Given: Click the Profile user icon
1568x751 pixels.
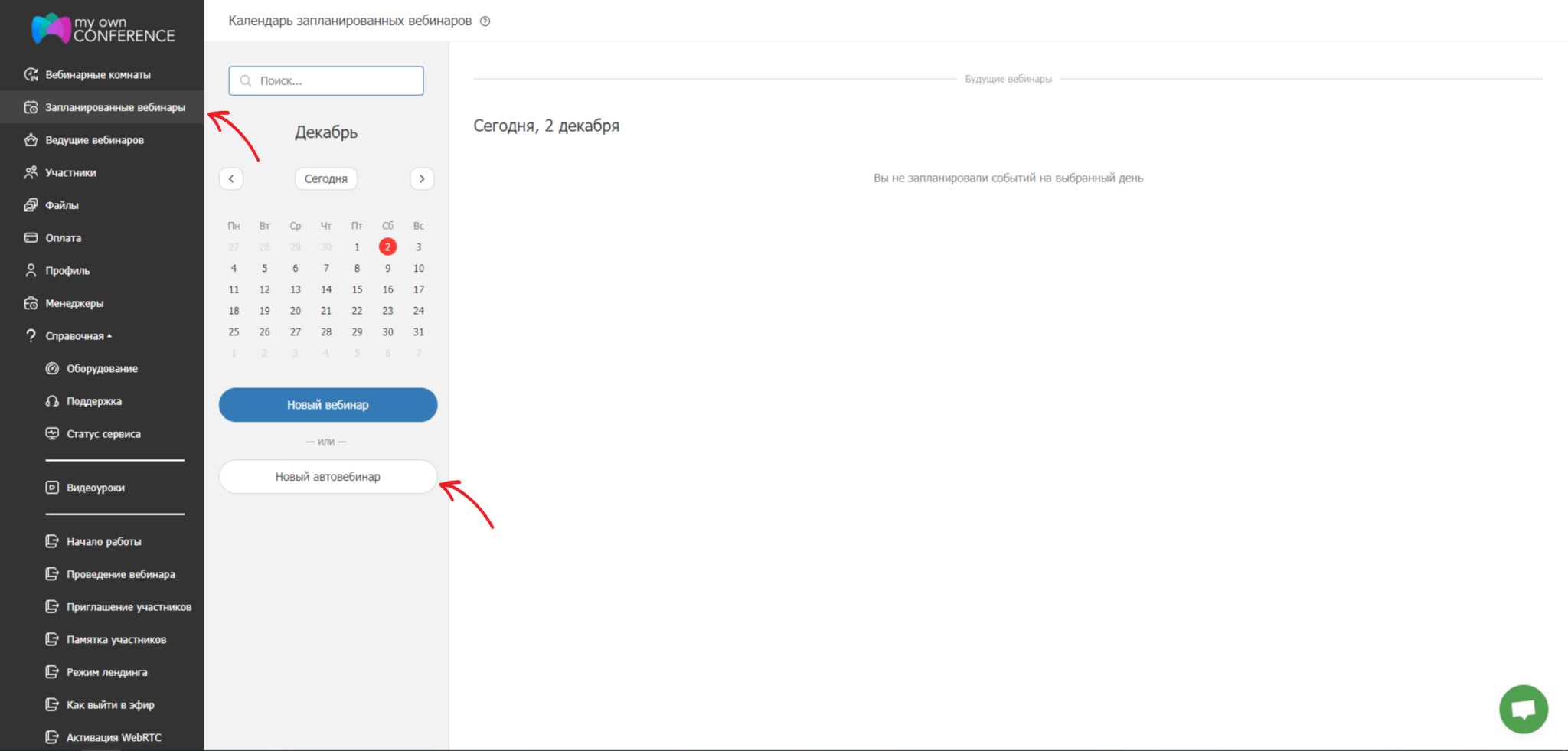Looking at the screenshot, I should pos(31,270).
